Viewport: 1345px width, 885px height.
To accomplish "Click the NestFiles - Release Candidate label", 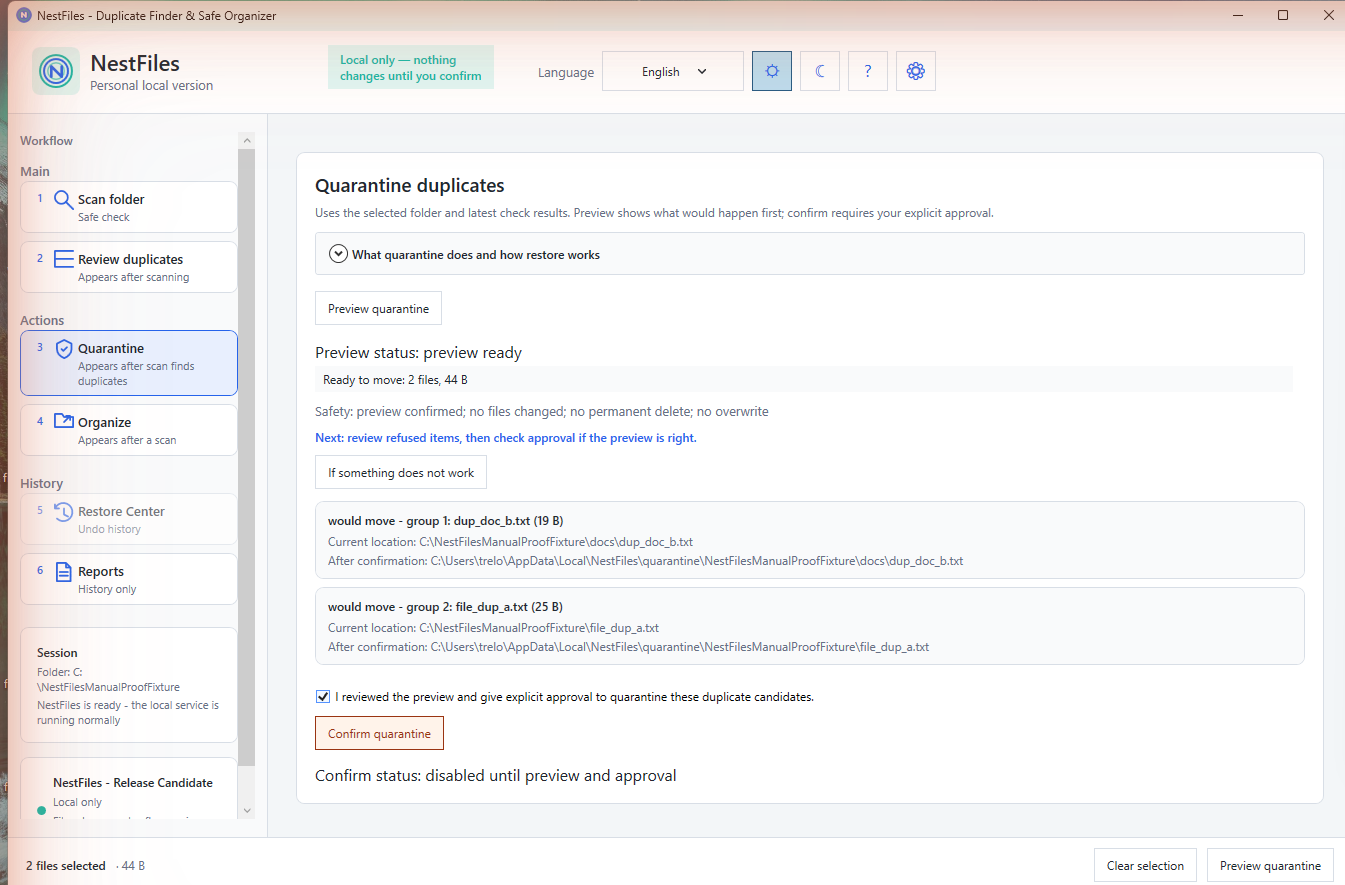I will pos(133,783).
